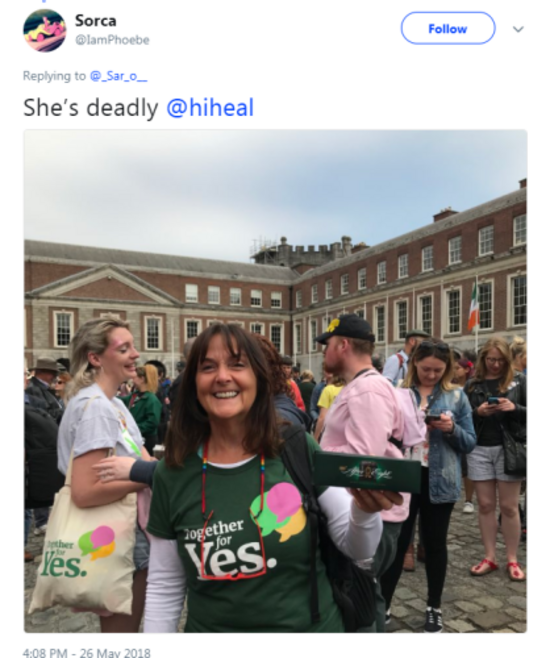The width and height of the screenshot is (550, 658).
Task: Open Sorca's round profile avatar
Action: [x=44, y=30]
